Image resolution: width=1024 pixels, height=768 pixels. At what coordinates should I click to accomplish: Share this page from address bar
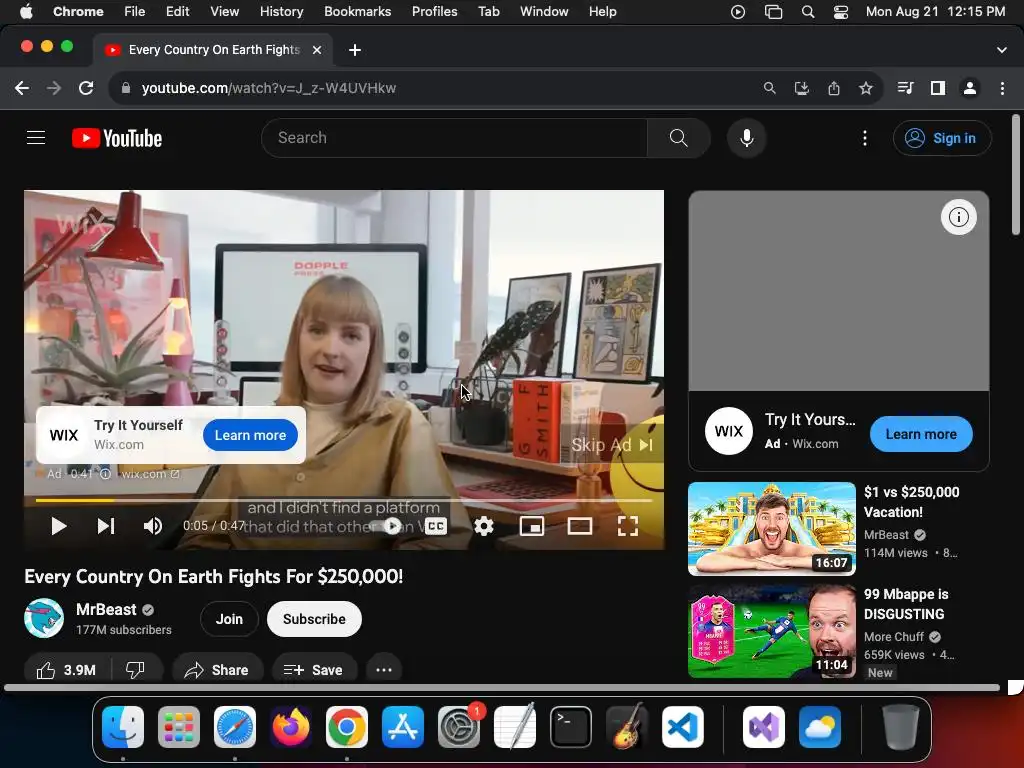[x=834, y=88]
